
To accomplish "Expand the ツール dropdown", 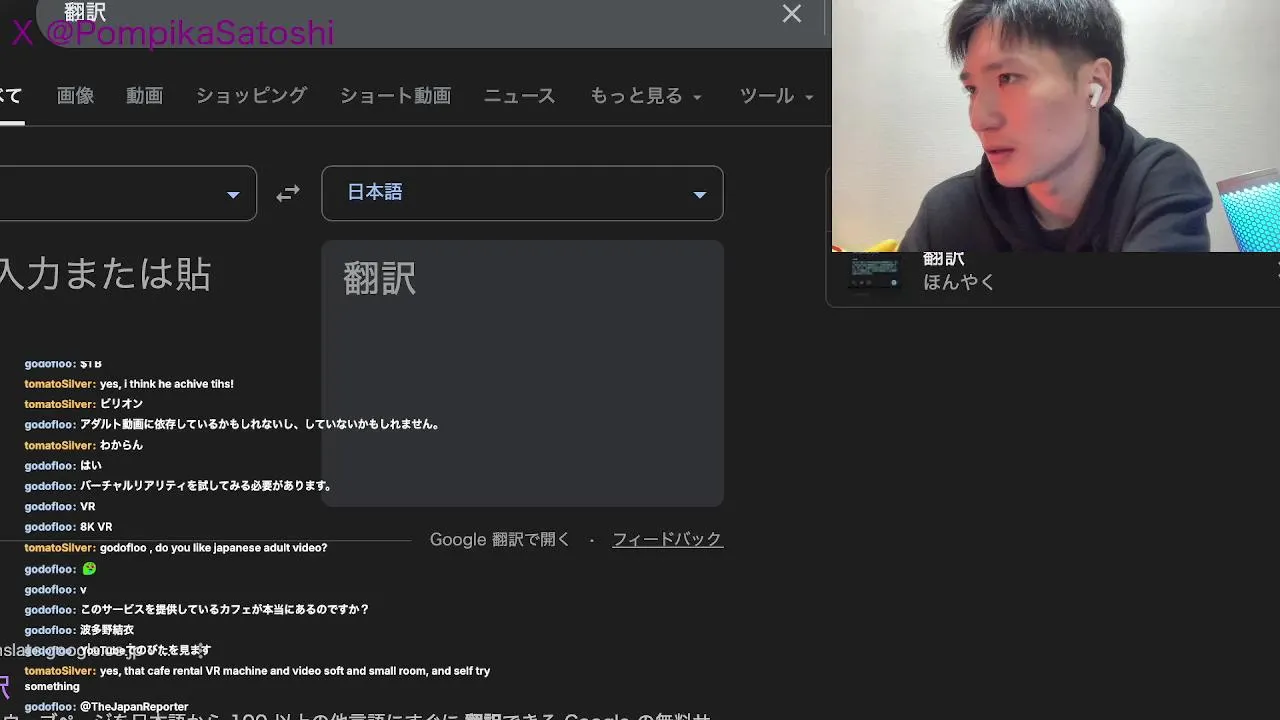I will (x=776, y=96).
